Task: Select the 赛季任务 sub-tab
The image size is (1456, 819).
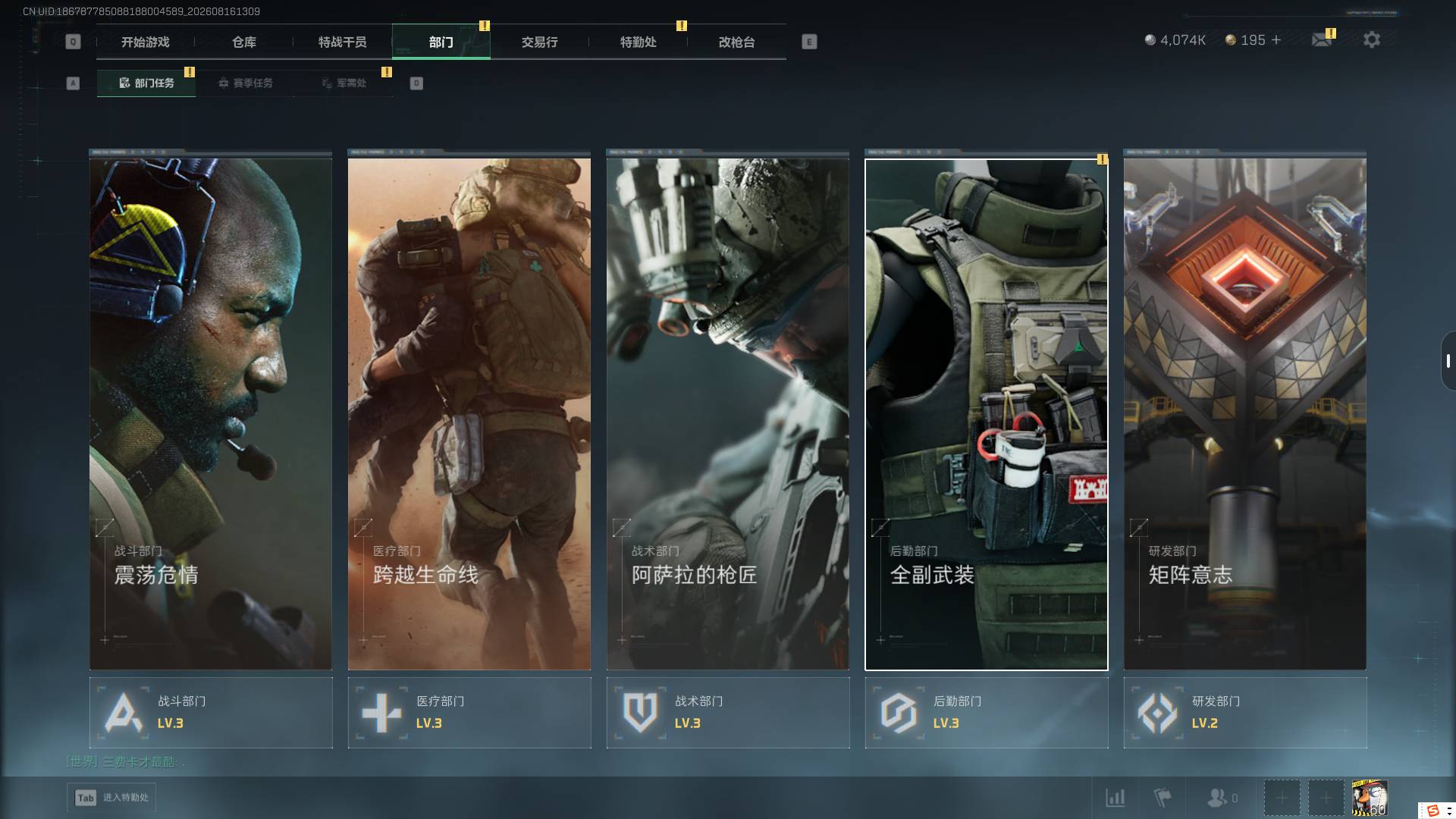Action: [x=245, y=83]
